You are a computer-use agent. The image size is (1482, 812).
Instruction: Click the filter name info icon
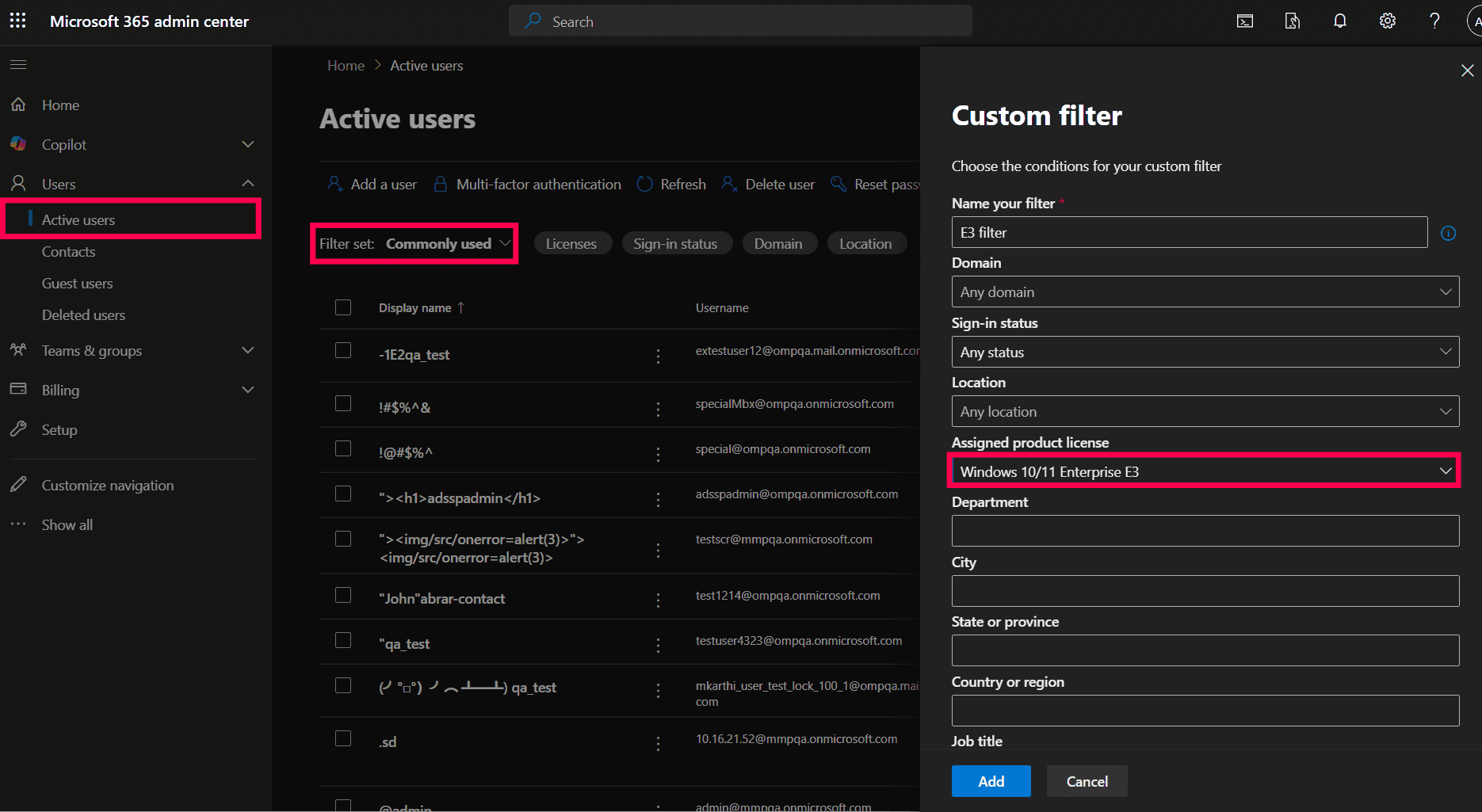pyautogui.click(x=1449, y=233)
